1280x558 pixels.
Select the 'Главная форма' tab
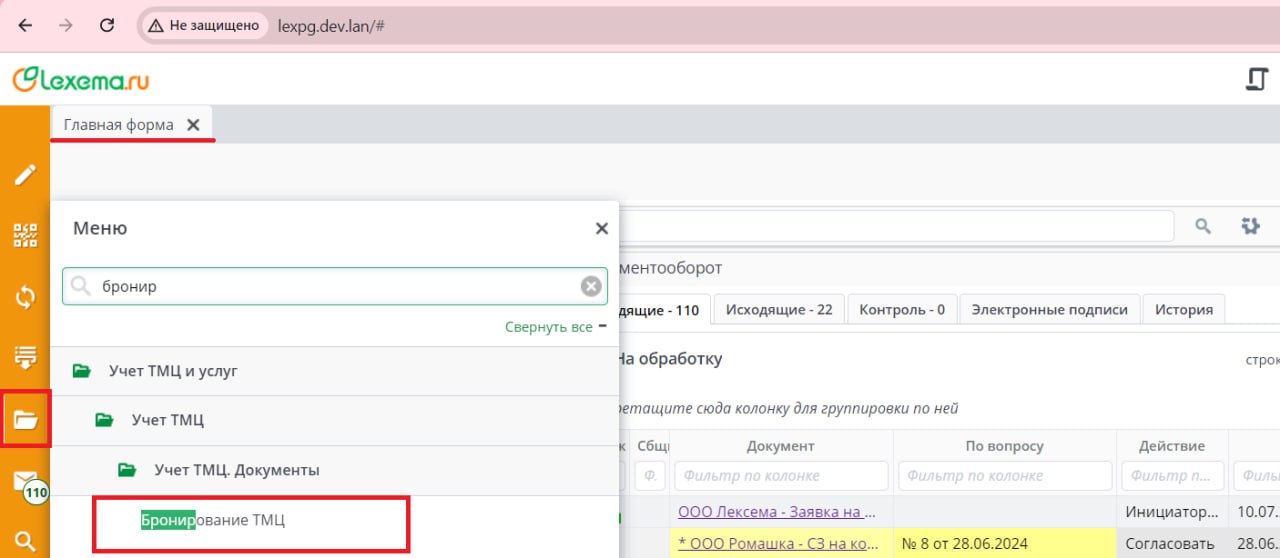click(x=118, y=125)
